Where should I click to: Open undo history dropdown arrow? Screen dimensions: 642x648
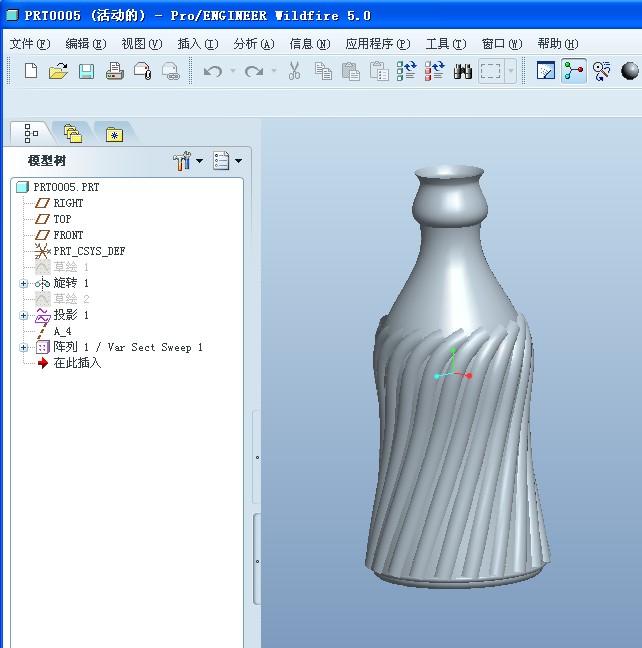tap(233, 71)
